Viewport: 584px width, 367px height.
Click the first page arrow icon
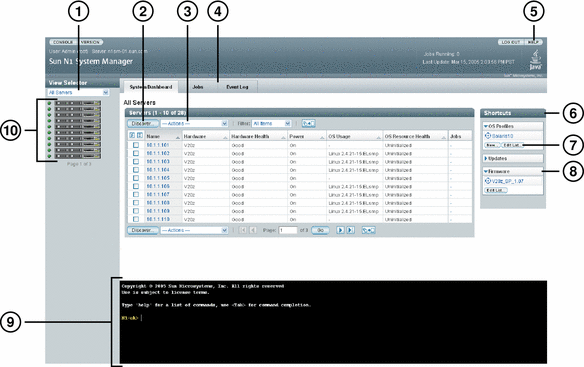click(x=243, y=230)
